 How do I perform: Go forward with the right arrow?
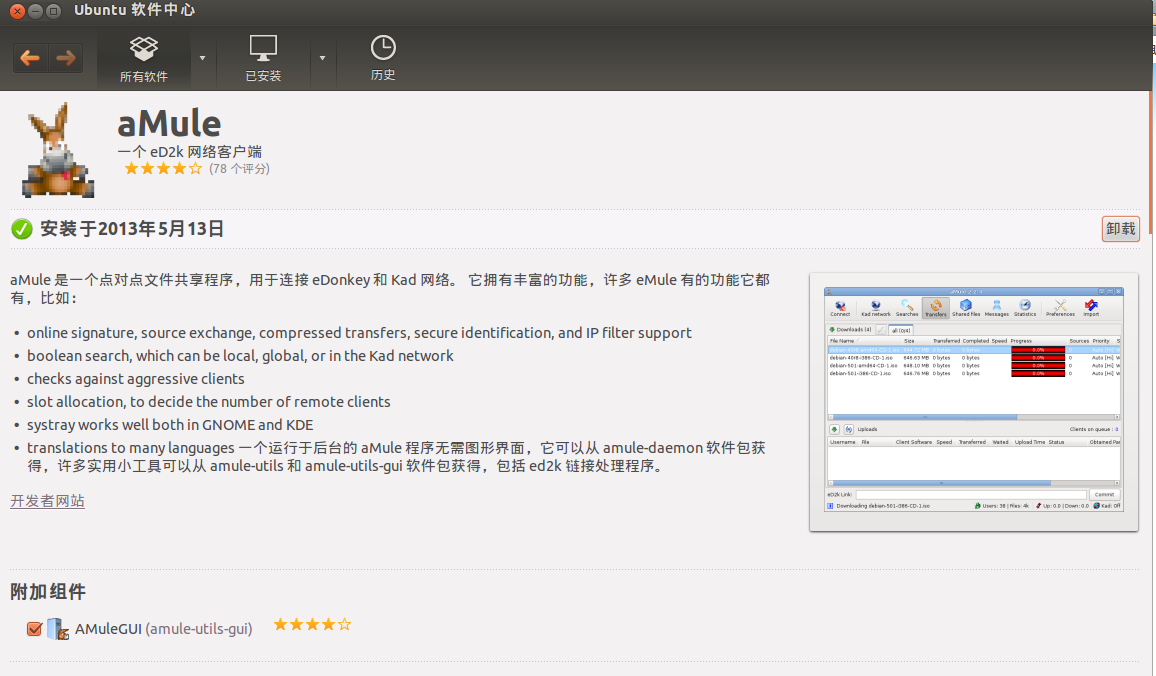pos(66,58)
